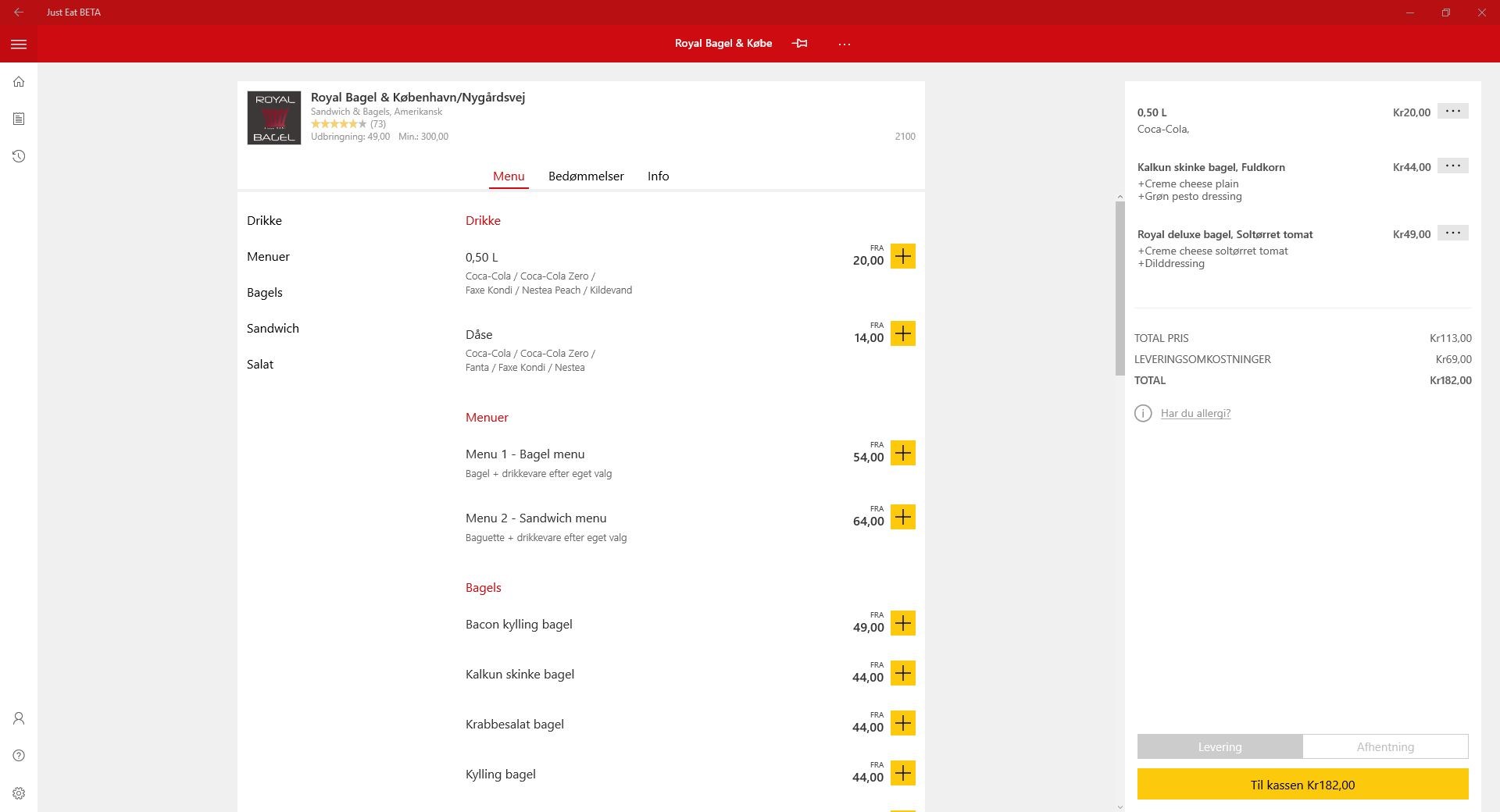The image size is (1500, 812).
Task: Proceed with Til kassen Kr182,00 button
Action: click(x=1302, y=785)
